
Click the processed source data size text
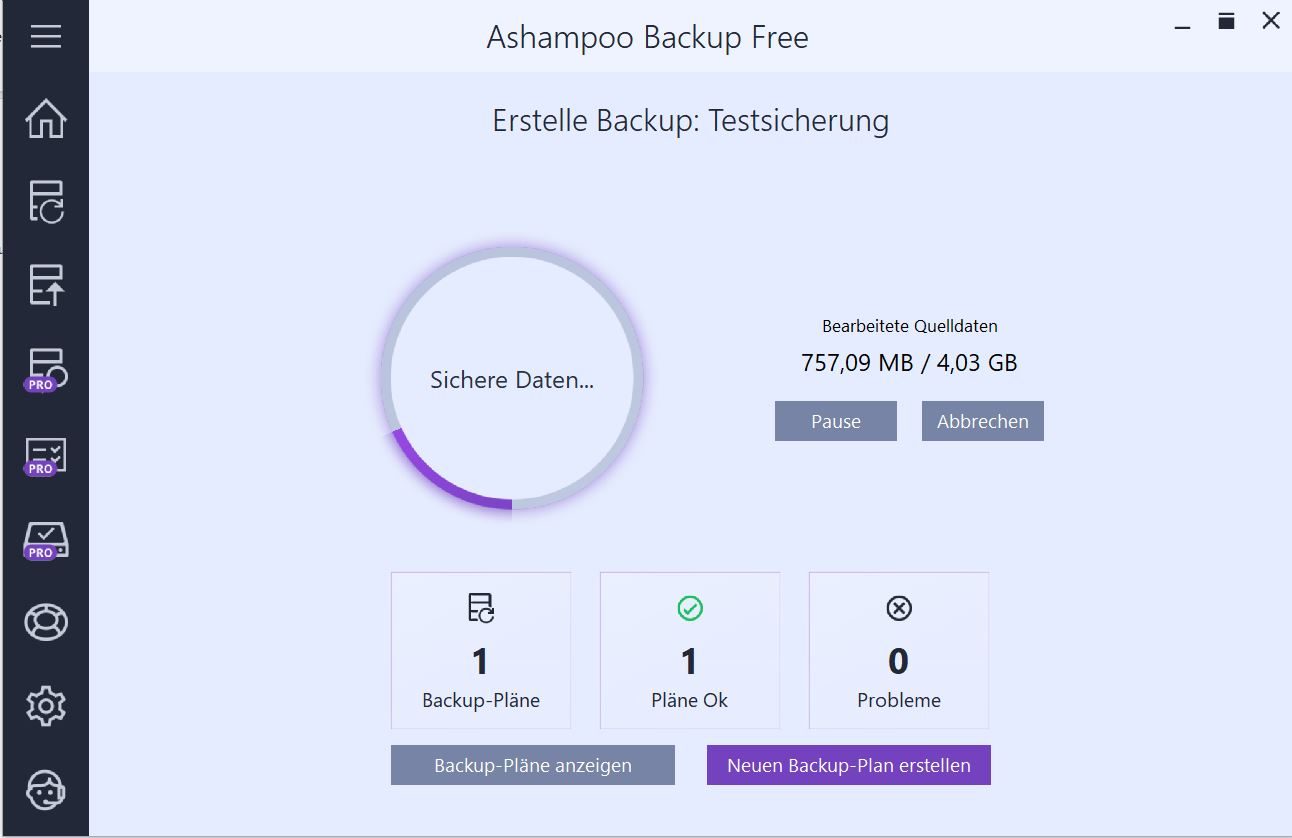click(909, 363)
